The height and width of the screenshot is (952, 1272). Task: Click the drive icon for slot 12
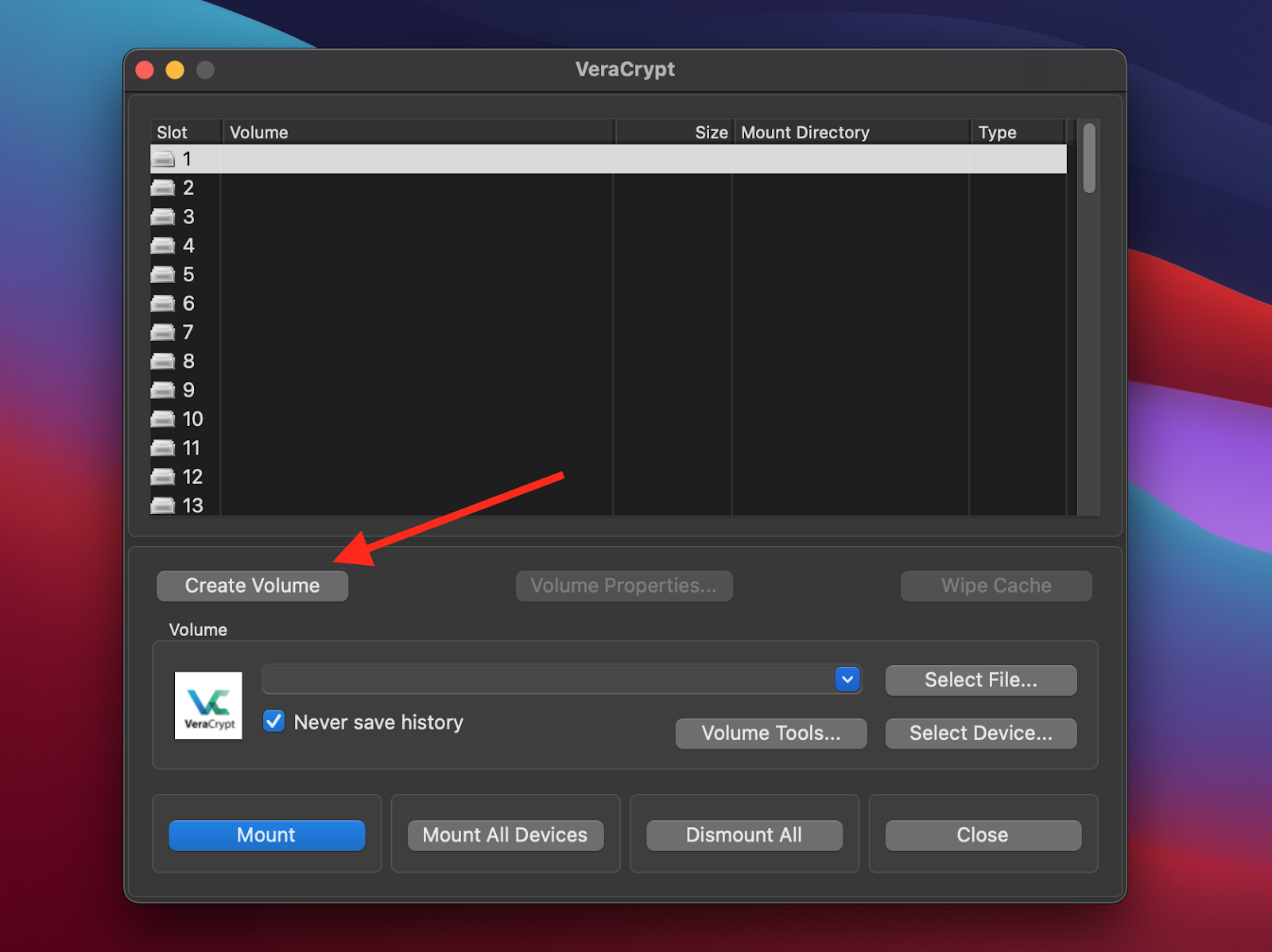tap(163, 477)
